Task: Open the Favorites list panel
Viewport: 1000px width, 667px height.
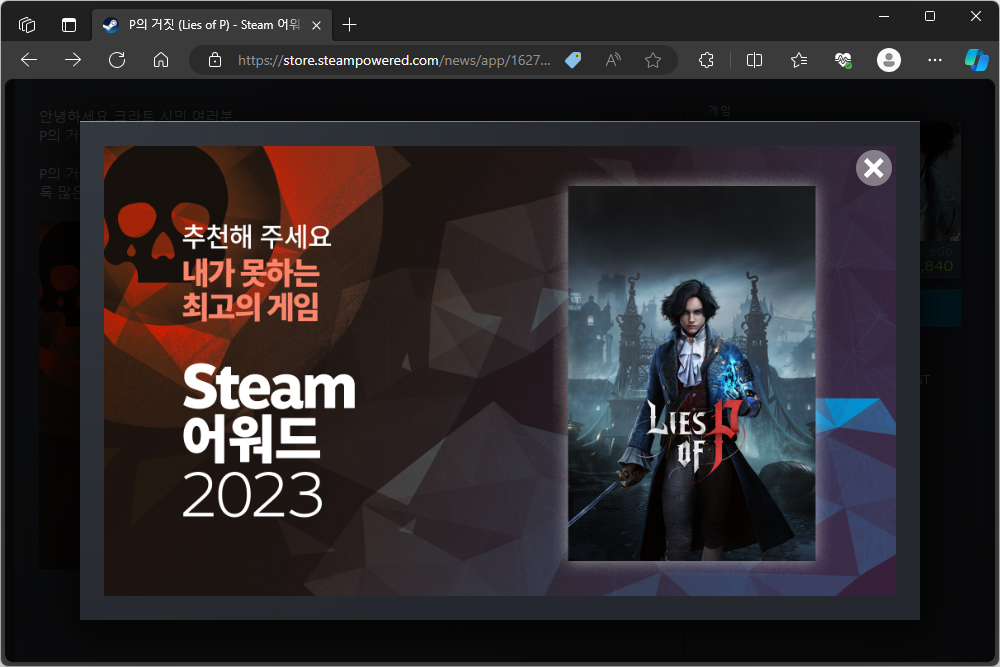Action: point(799,60)
